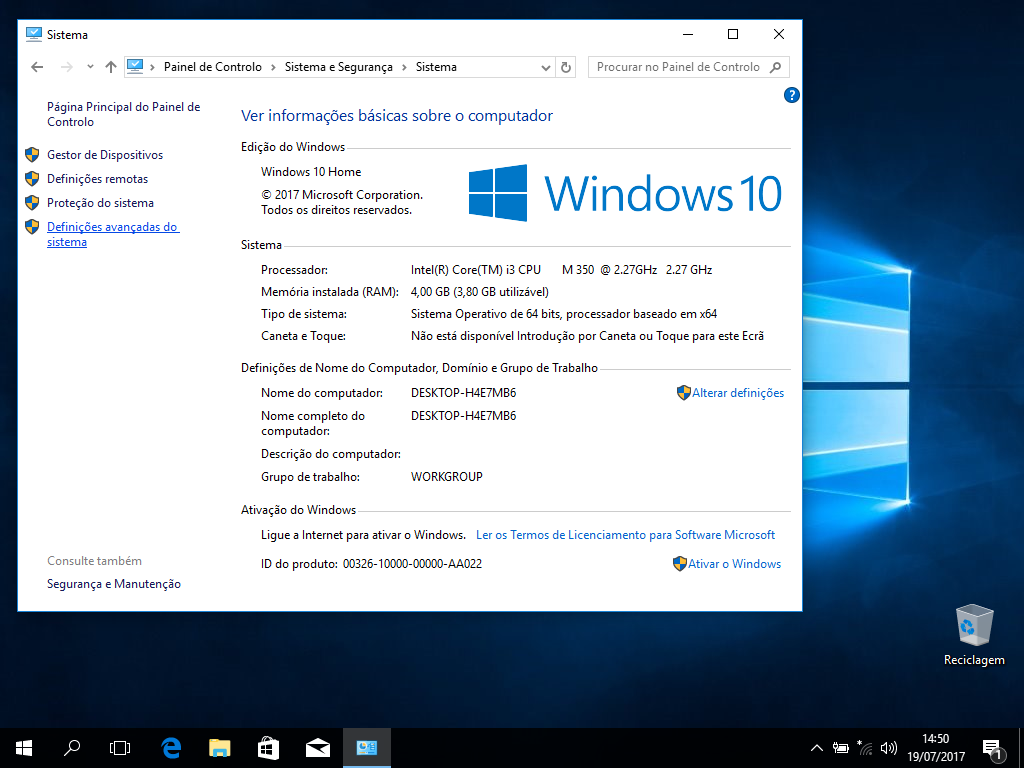The height and width of the screenshot is (768, 1024).
Task: Click Ativar o Windows link
Action: click(734, 564)
